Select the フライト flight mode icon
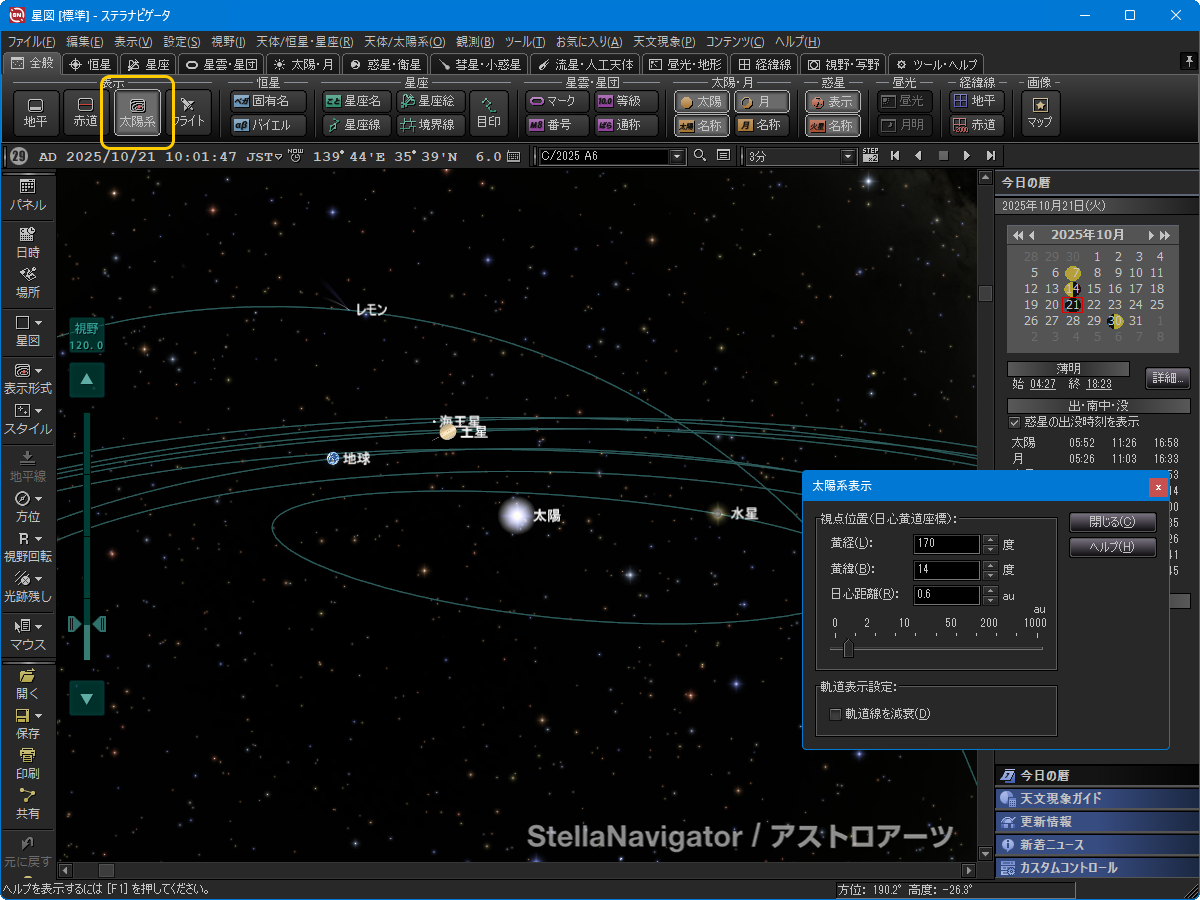The image size is (1200, 900). click(188, 111)
